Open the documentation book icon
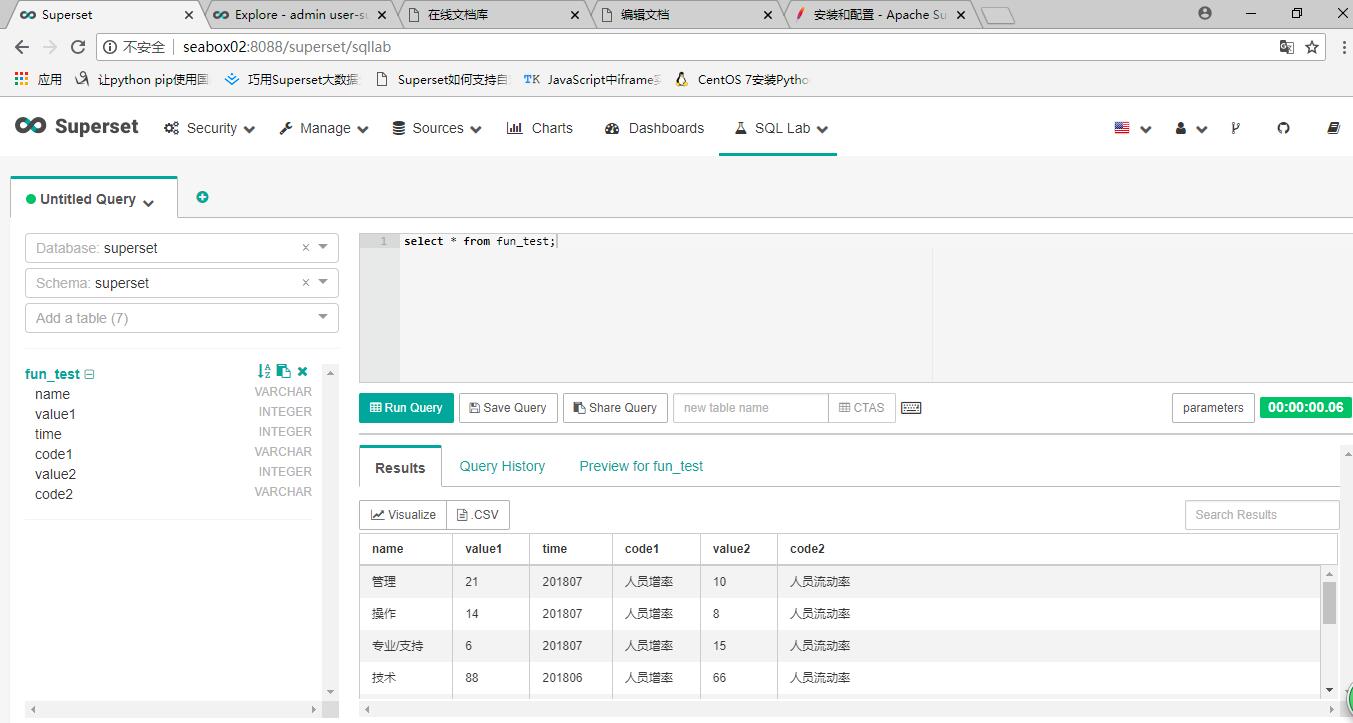1353x723 pixels. point(1333,128)
